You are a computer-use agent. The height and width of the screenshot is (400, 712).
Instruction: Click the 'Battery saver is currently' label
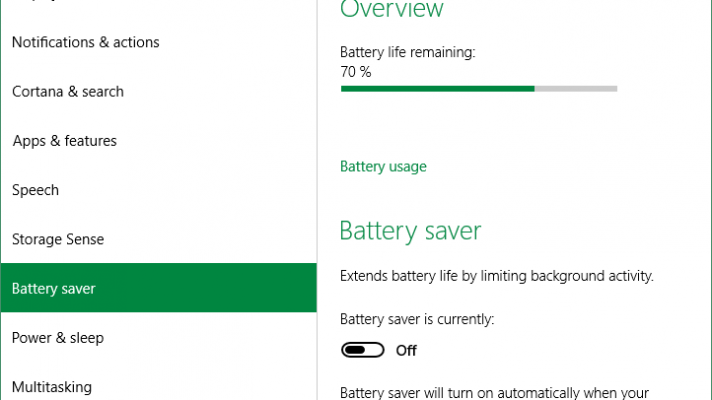point(417,319)
